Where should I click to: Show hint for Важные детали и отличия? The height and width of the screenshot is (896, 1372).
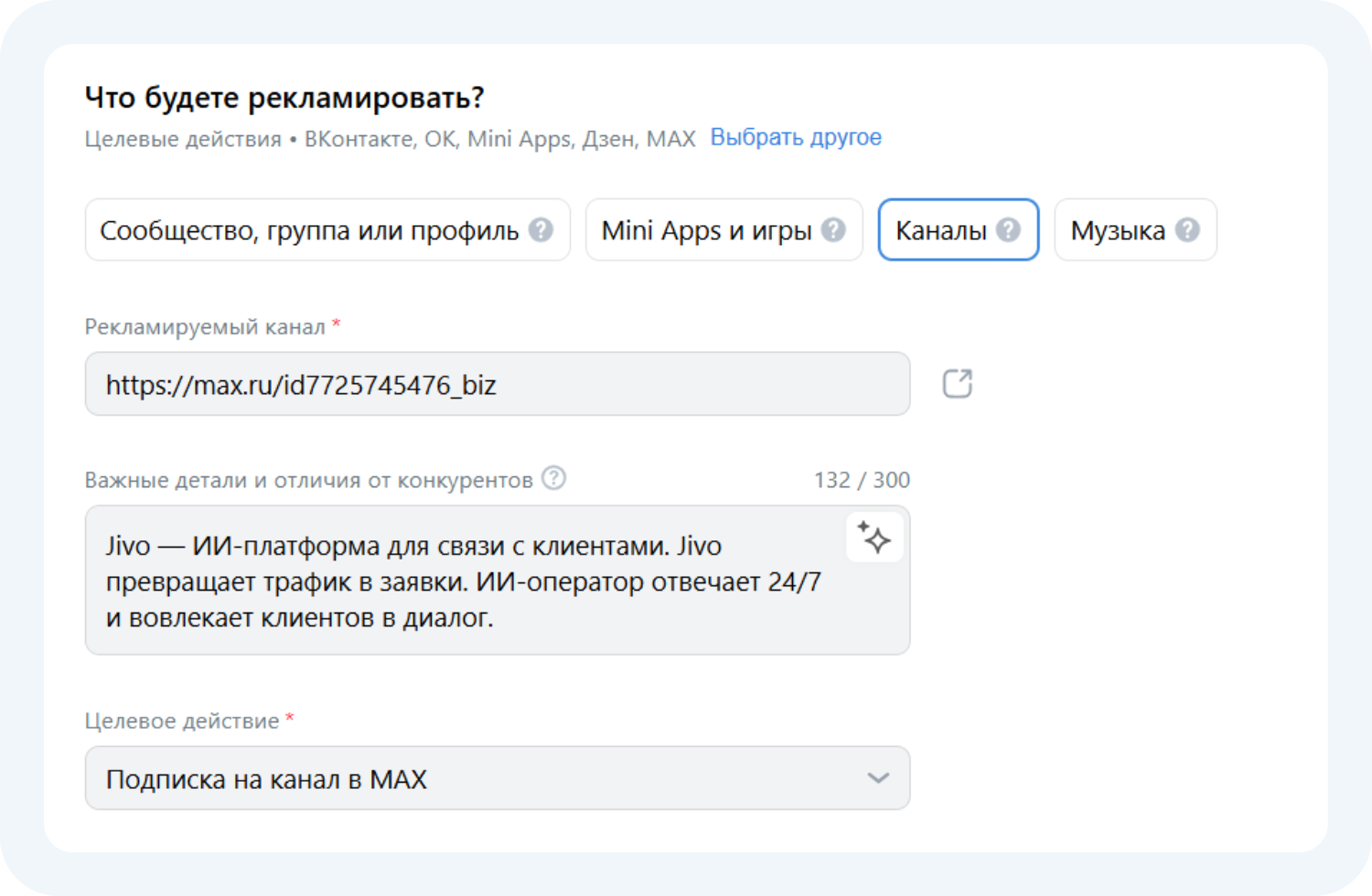(x=553, y=478)
